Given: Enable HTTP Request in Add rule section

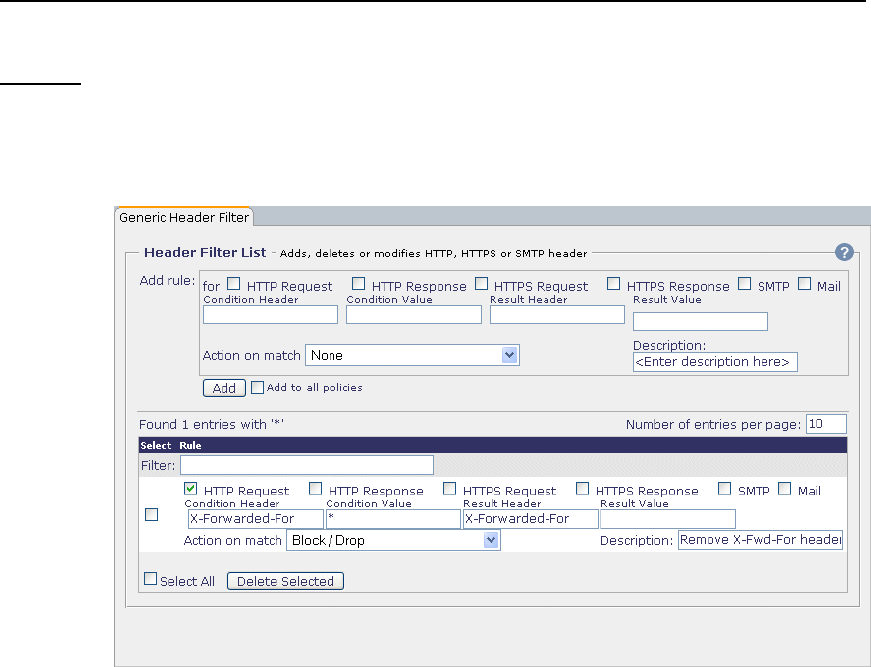Looking at the screenshot, I should [234, 284].
